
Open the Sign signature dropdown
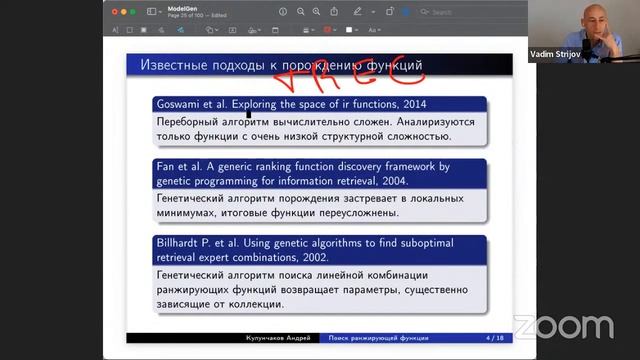(254, 30)
